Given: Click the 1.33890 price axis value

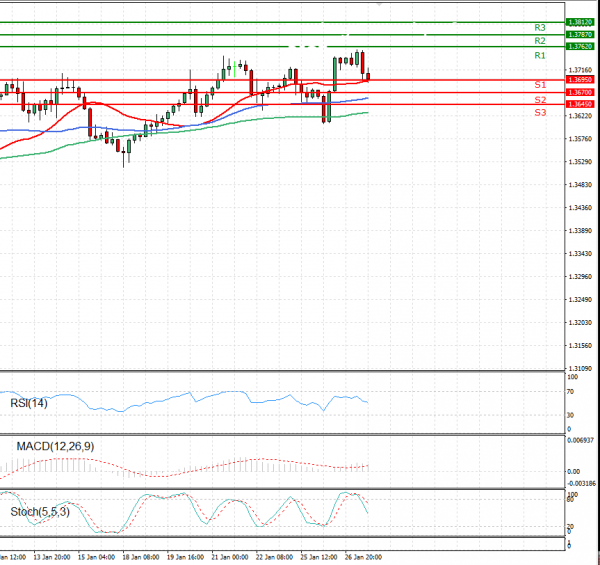Looking at the screenshot, I should [580, 230].
